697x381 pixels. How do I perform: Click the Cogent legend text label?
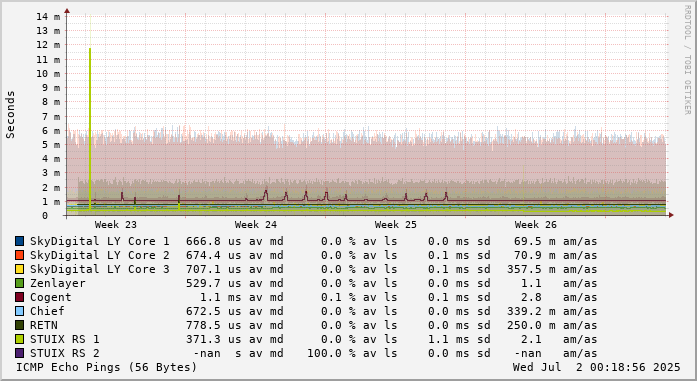click(x=50, y=297)
